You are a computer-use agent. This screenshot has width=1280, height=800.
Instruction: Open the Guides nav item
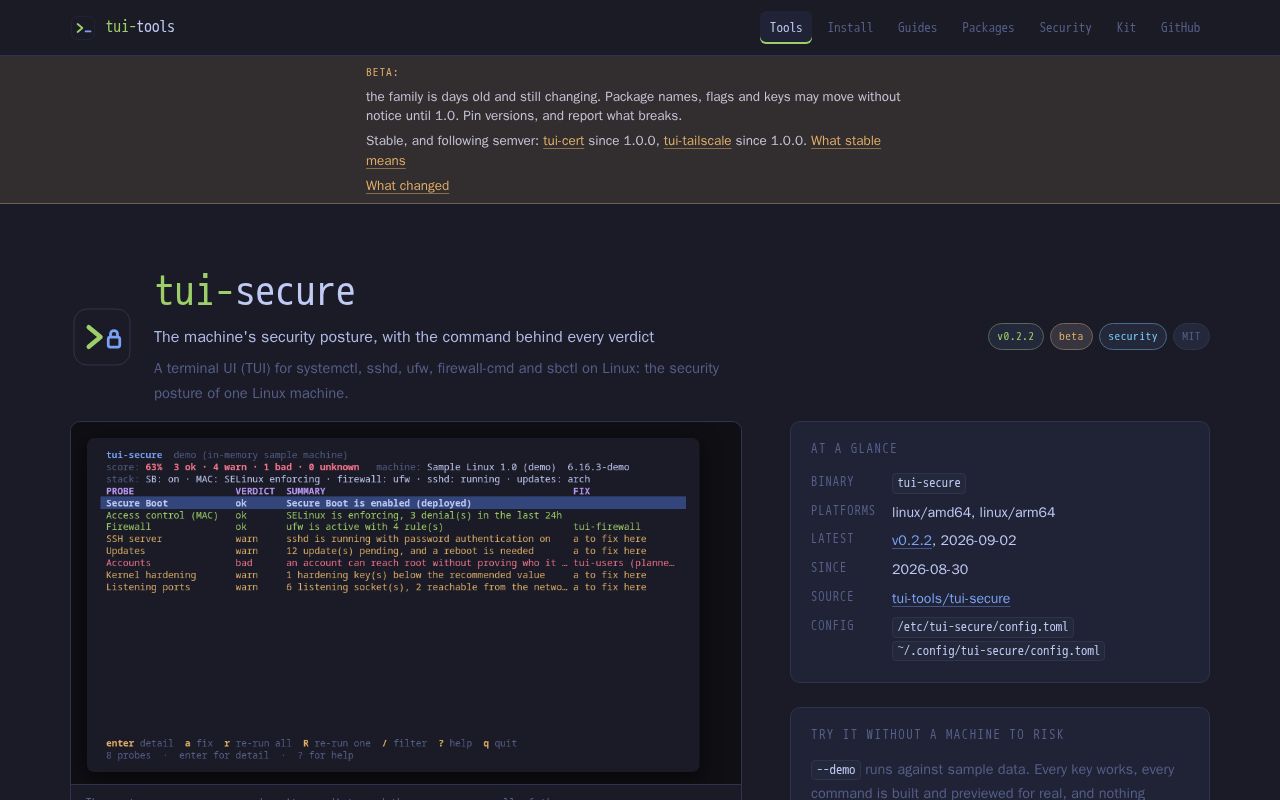(x=917, y=27)
